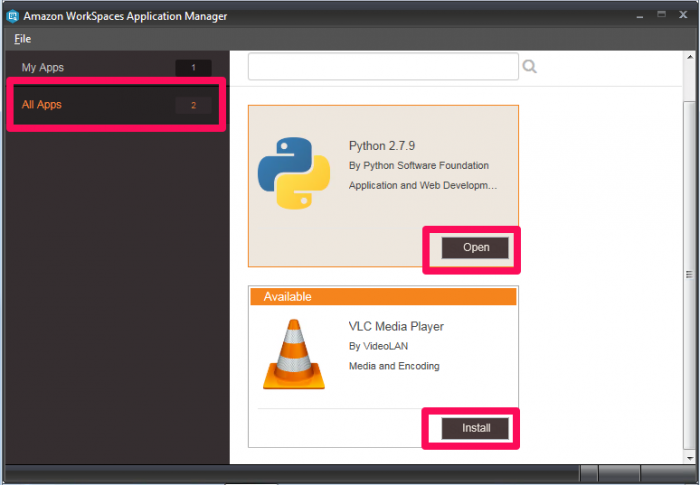The image size is (700, 485).
Task: Click the All Apps count badge
Action: [193, 105]
